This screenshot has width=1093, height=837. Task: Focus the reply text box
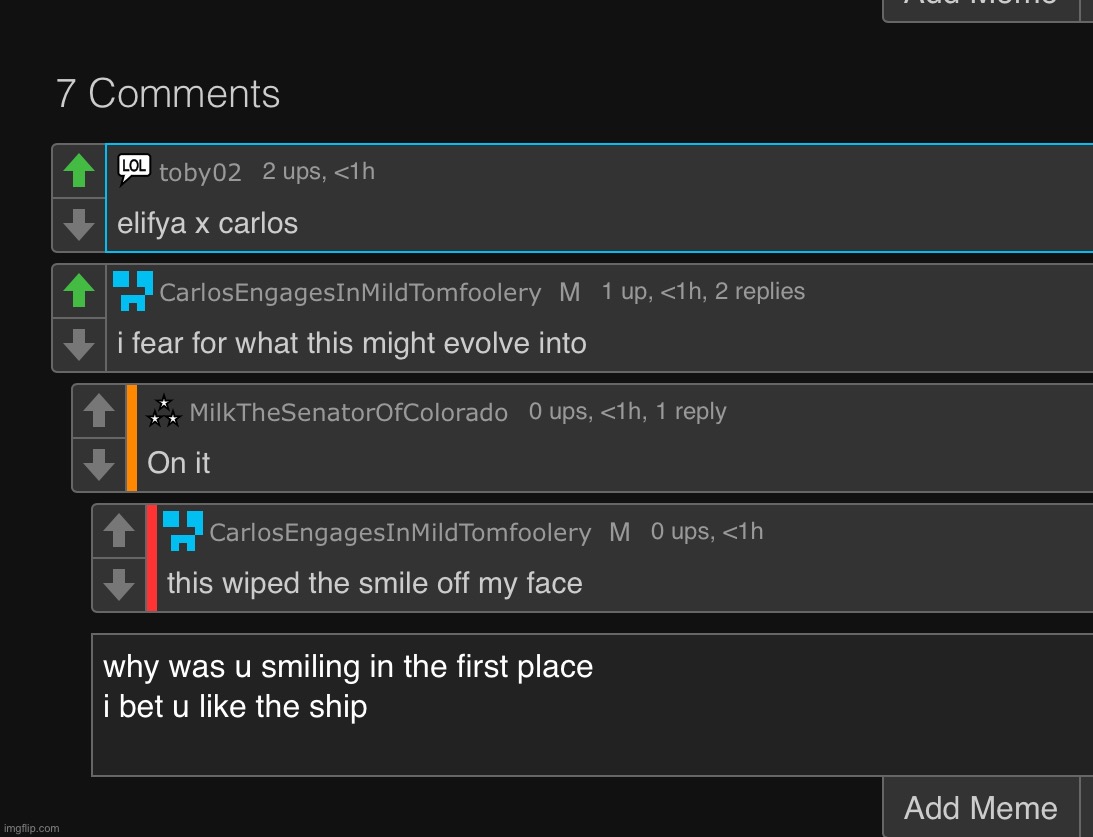592,705
